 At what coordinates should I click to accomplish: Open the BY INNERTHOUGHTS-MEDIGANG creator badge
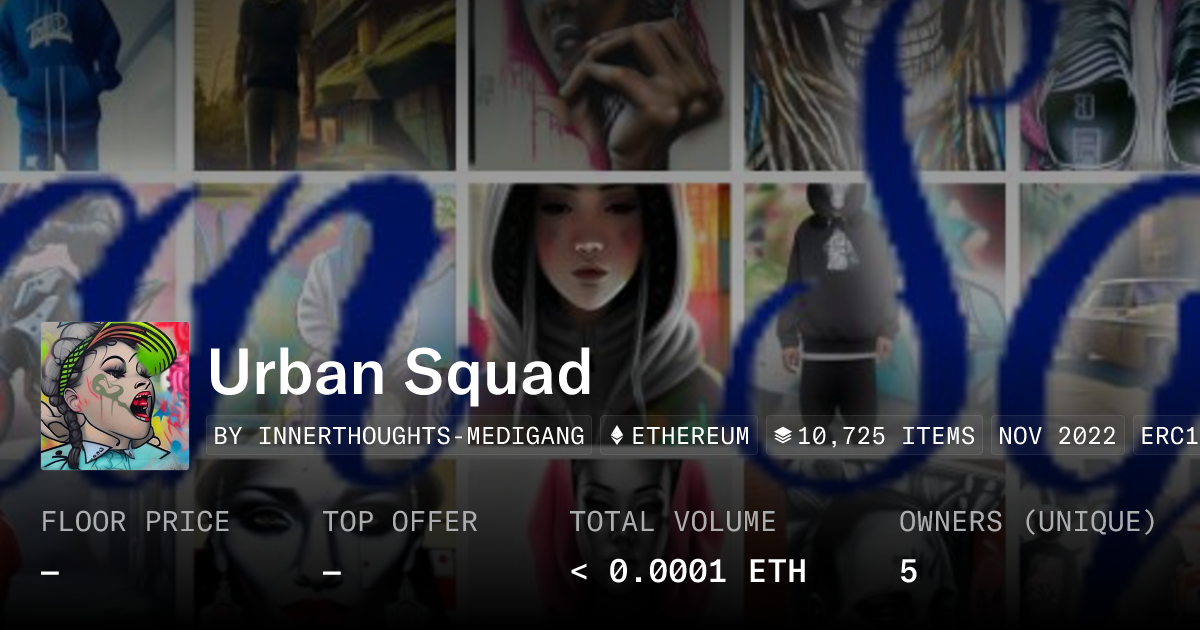click(x=399, y=436)
